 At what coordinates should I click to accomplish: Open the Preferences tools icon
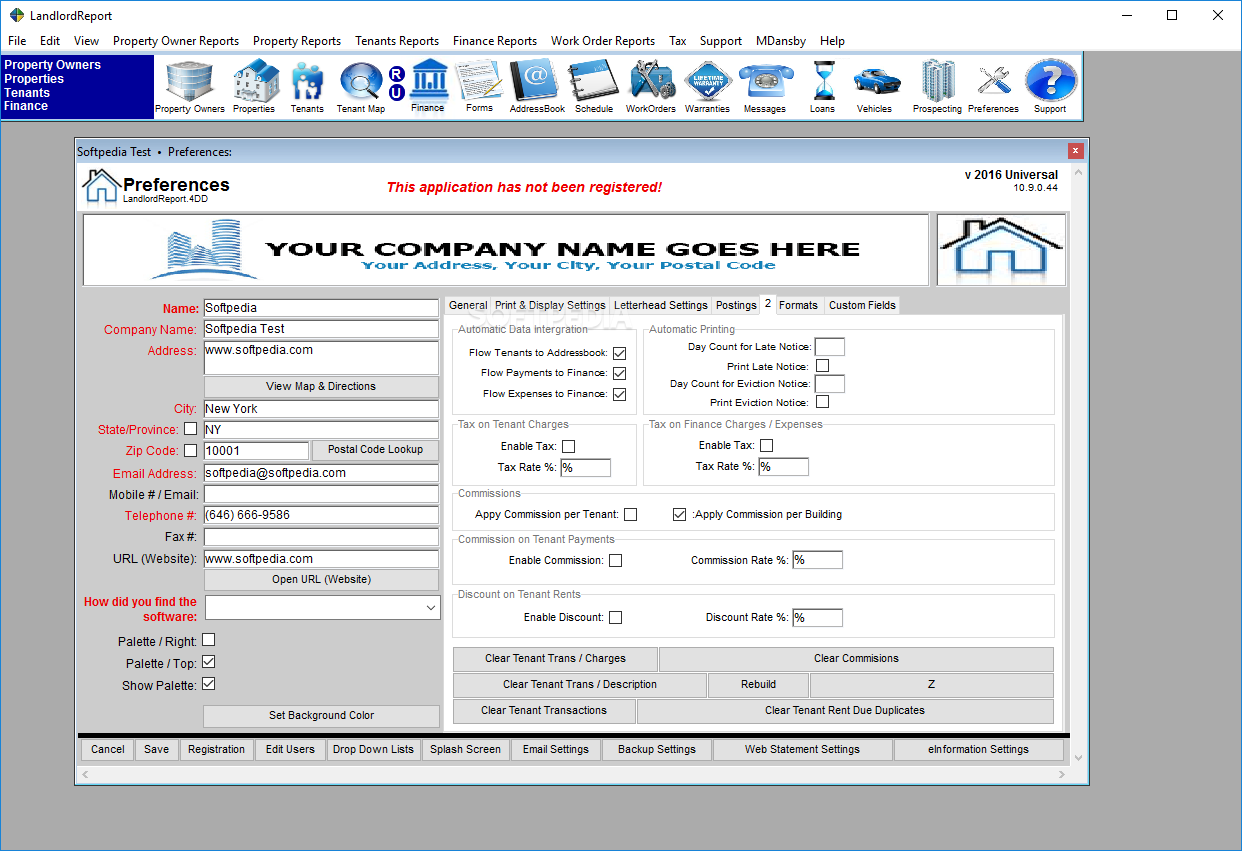tap(994, 87)
